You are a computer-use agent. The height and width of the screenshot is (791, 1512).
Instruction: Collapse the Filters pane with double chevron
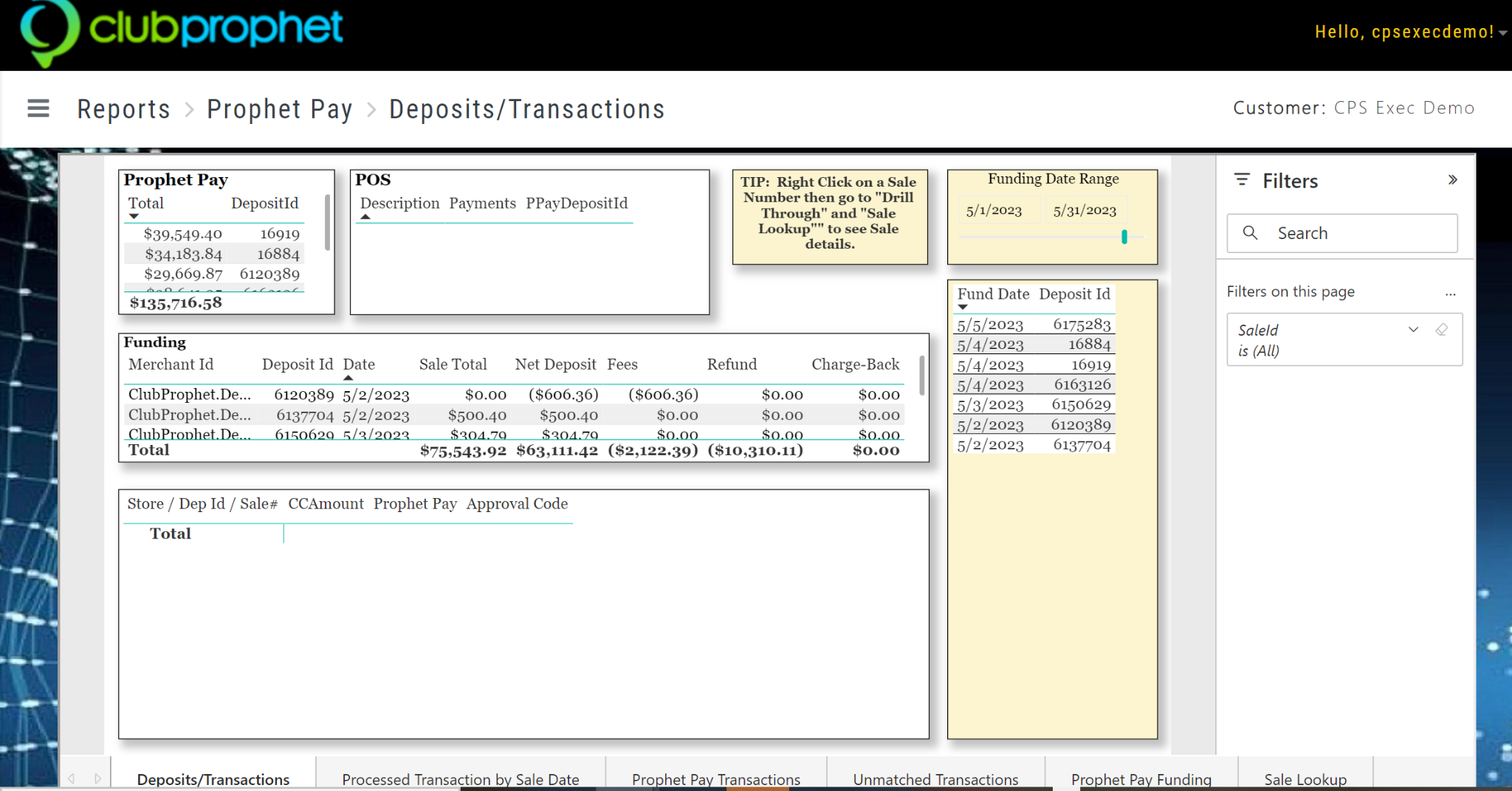(1452, 180)
